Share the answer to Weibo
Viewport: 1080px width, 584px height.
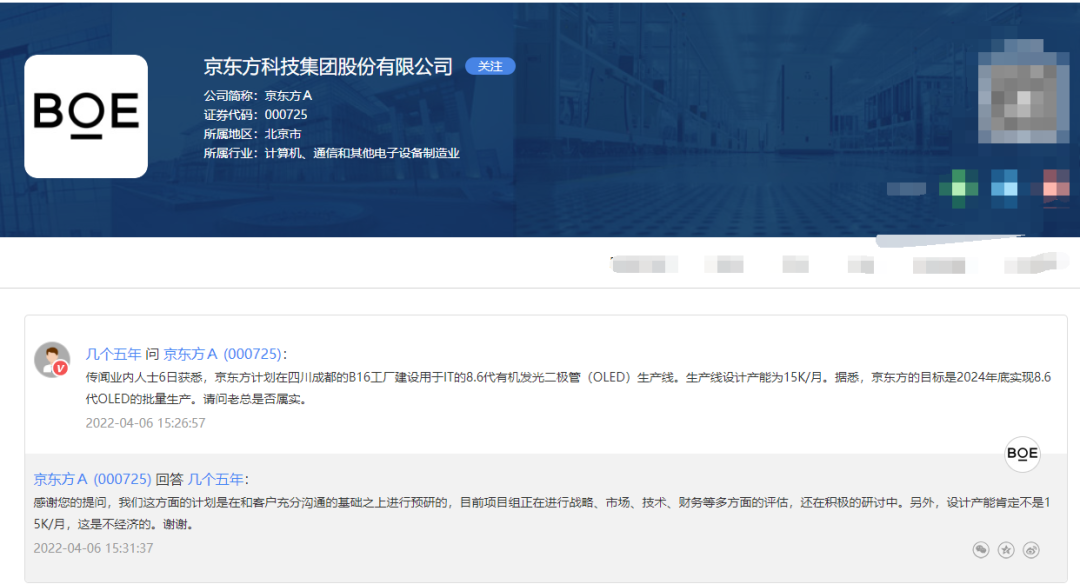[1031, 550]
